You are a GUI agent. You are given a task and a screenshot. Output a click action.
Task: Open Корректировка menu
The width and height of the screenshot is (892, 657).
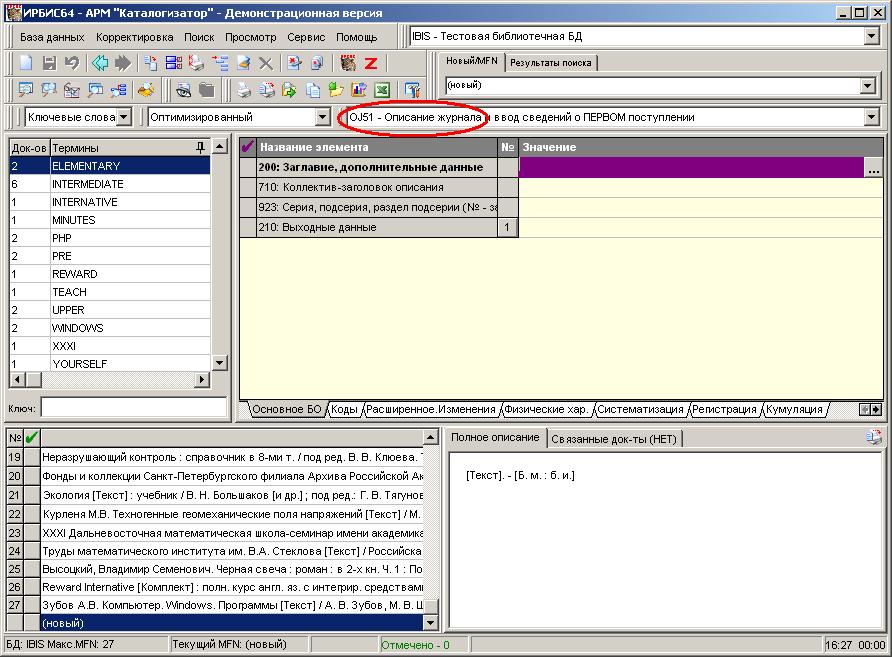point(134,37)
